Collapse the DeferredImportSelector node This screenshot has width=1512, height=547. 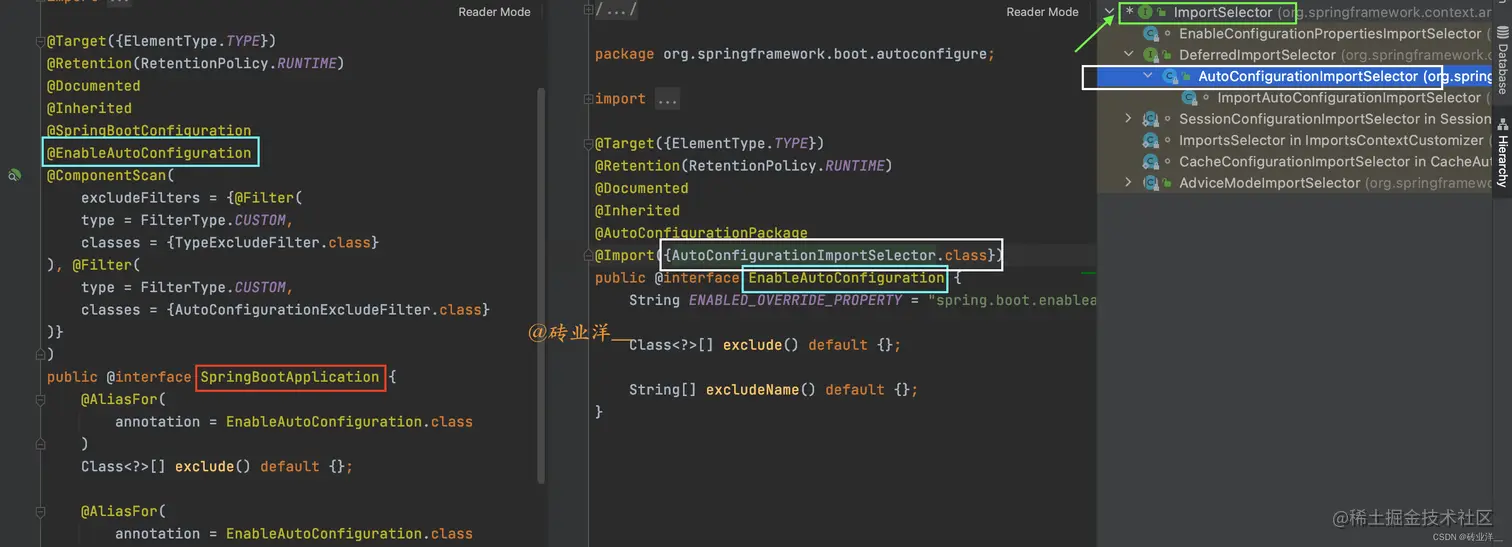click(x=1129, y=55)
